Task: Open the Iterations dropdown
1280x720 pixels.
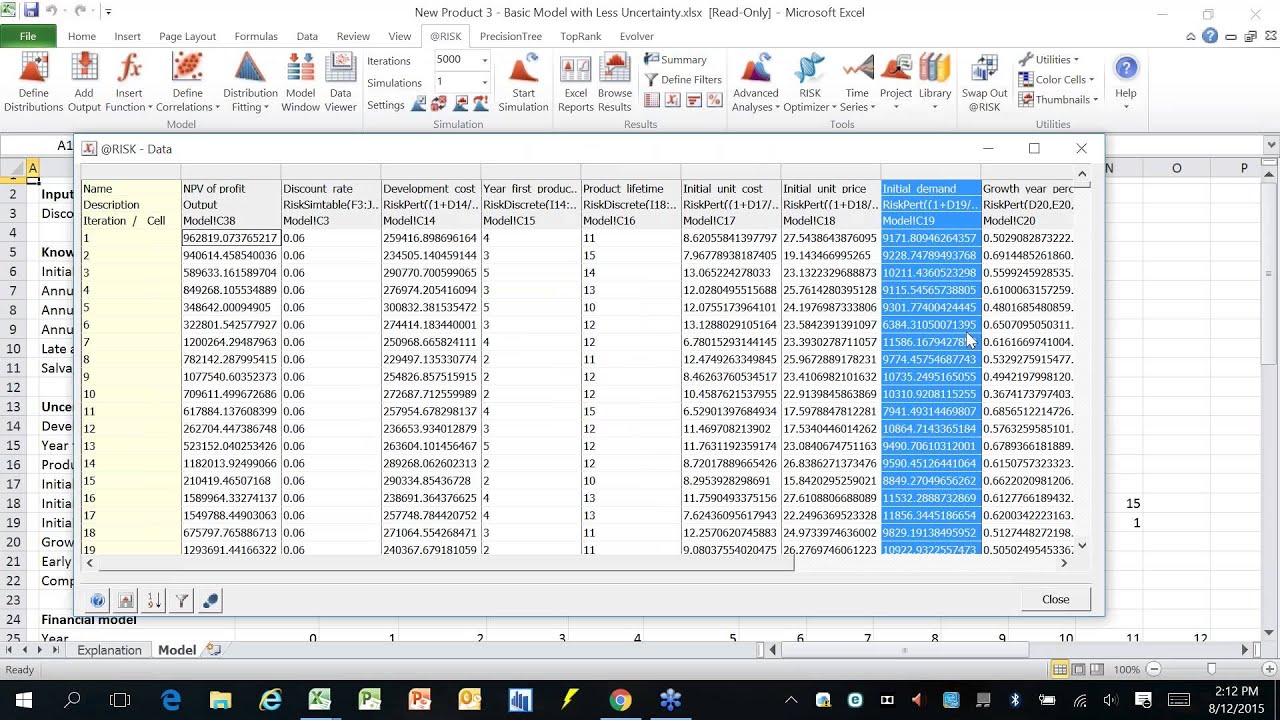Action: pyautogui.click(x=485, y=60)
